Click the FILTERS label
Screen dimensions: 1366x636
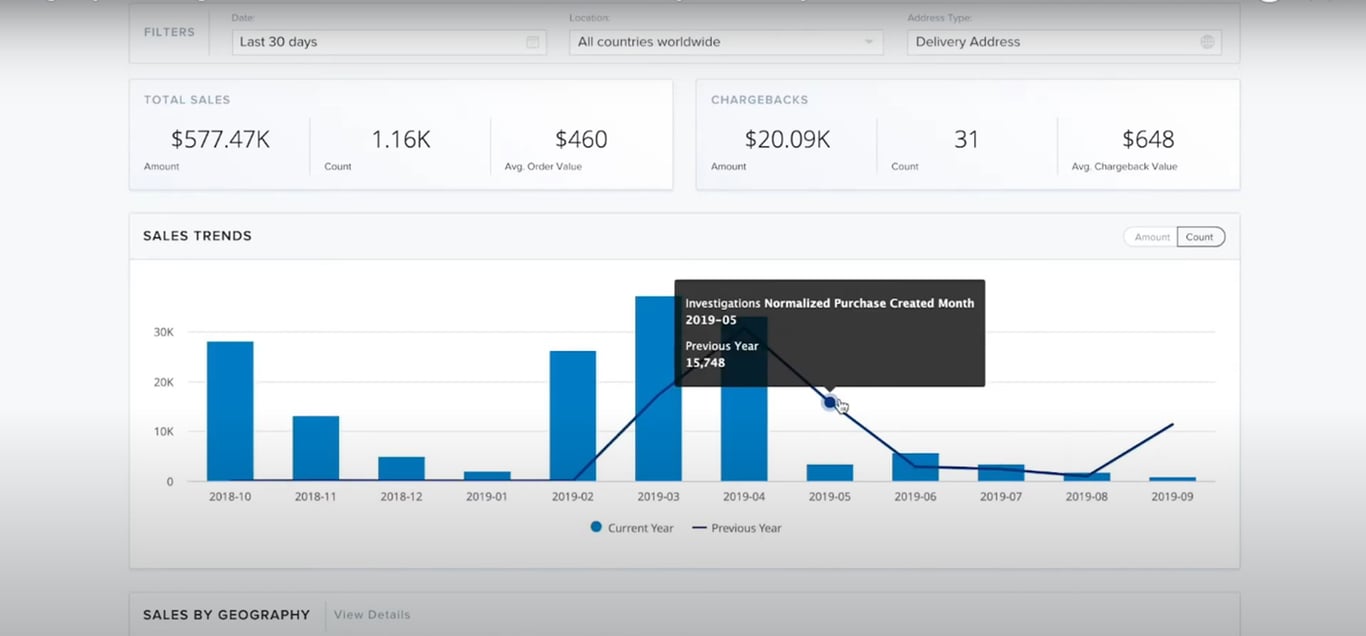168,32
